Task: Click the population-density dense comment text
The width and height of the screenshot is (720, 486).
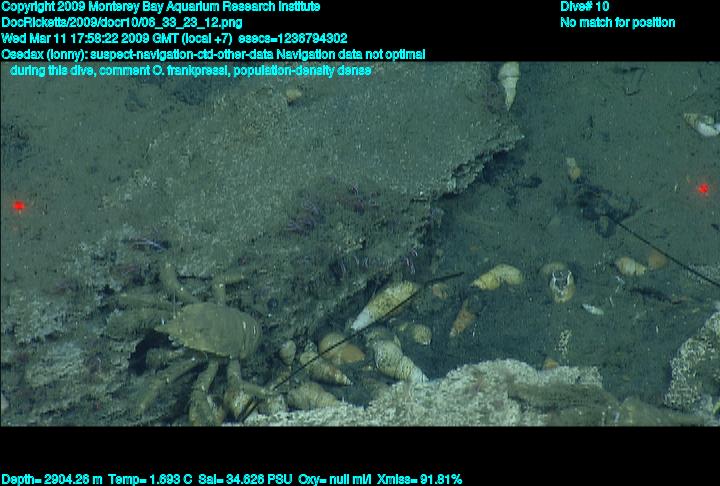Action: [x=302, y=71]
